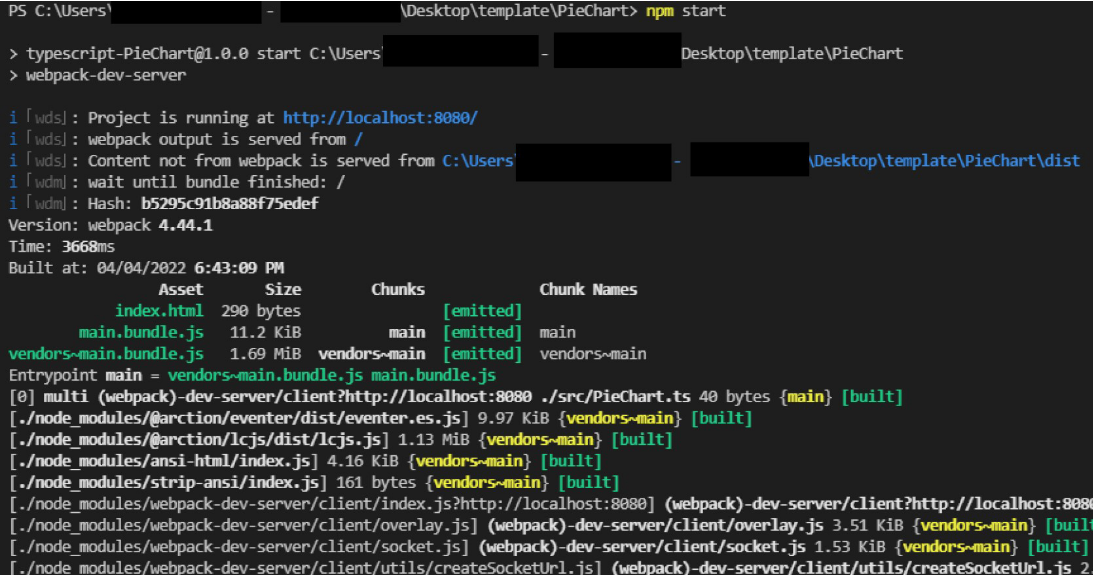Select webpack version 4.44.1 text
The width and height of the screenshot is (1093, 575).
tap(185, 225)
